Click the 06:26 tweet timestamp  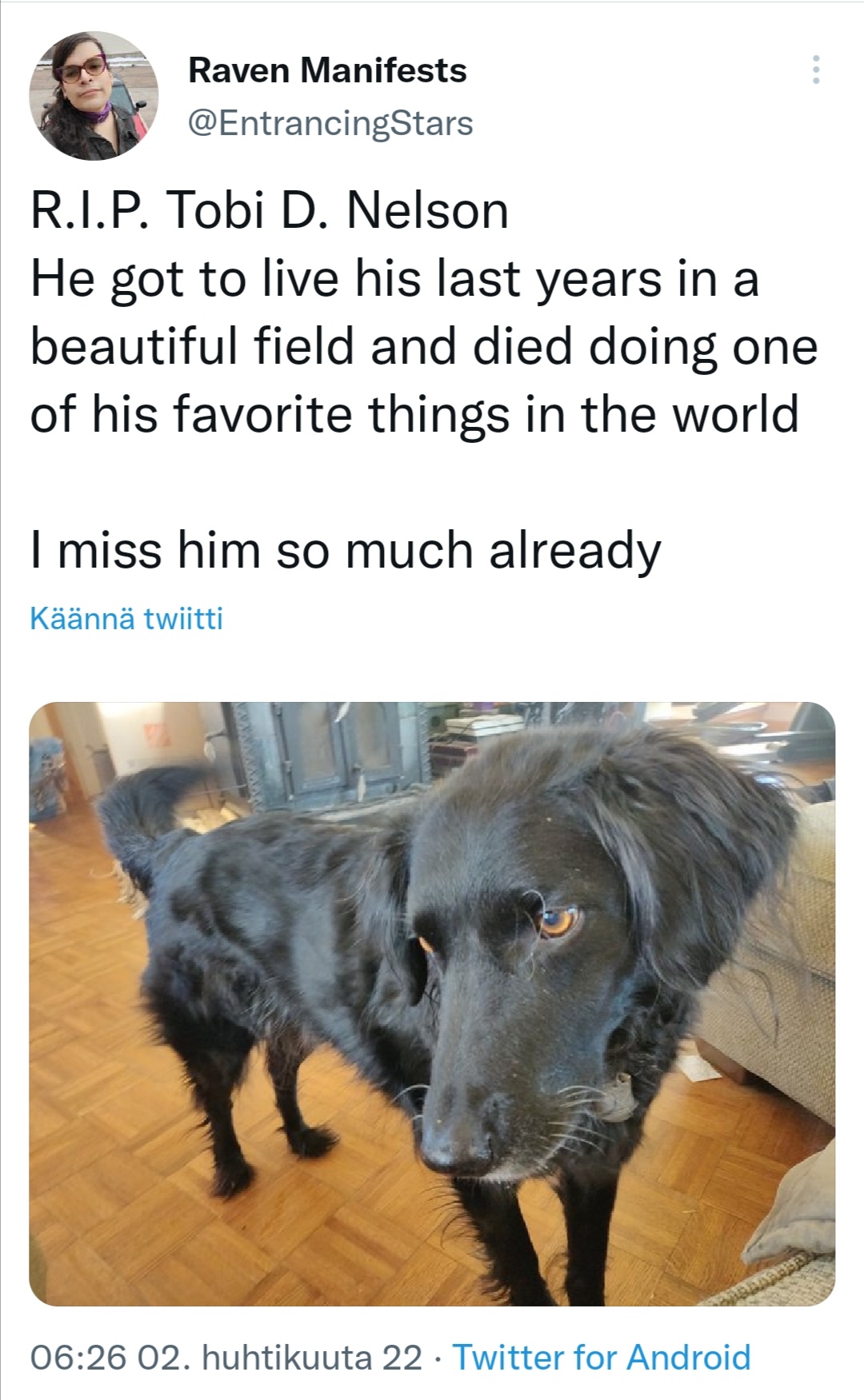[x=78, y=1357]
